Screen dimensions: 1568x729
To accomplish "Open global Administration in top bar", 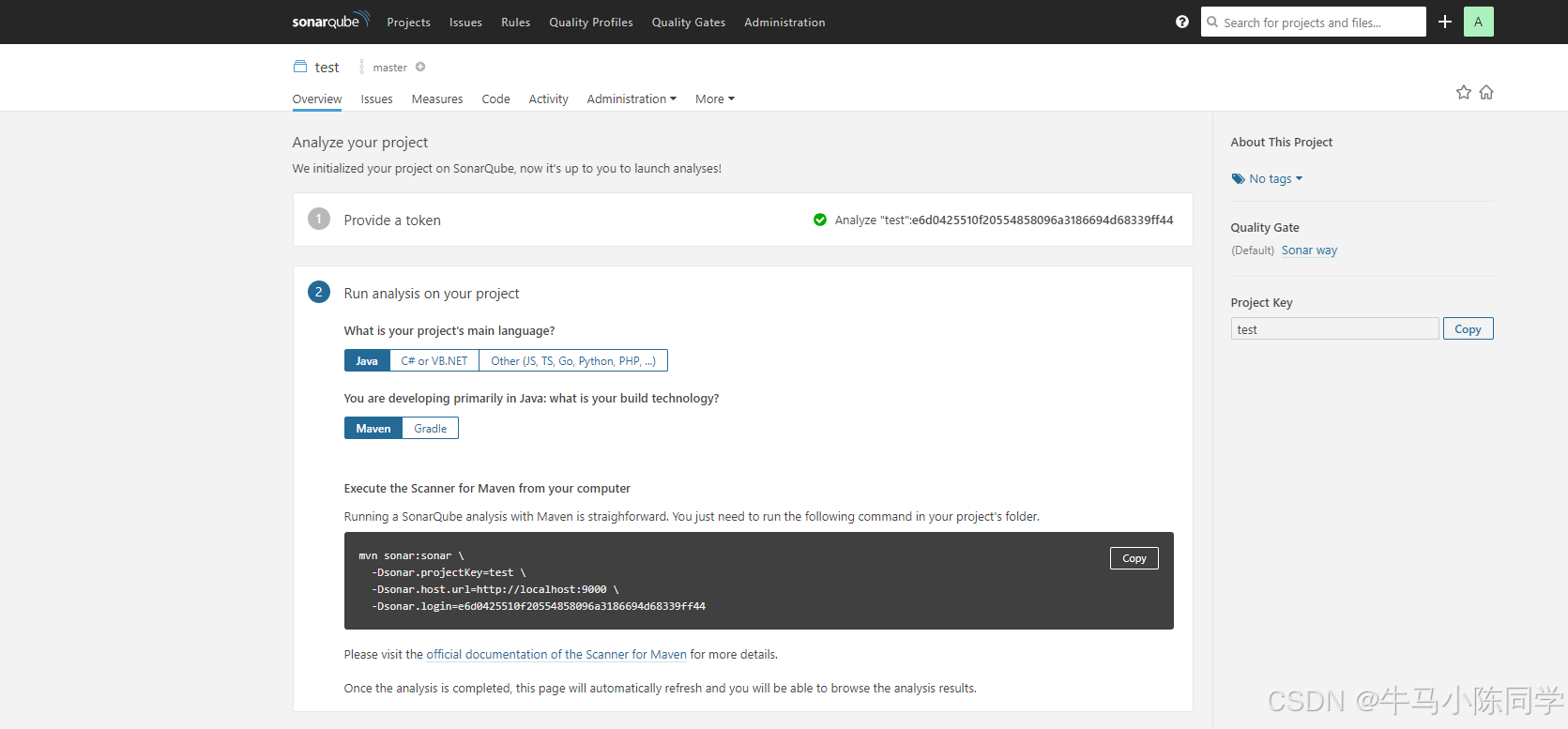I will tap(784, 23).
